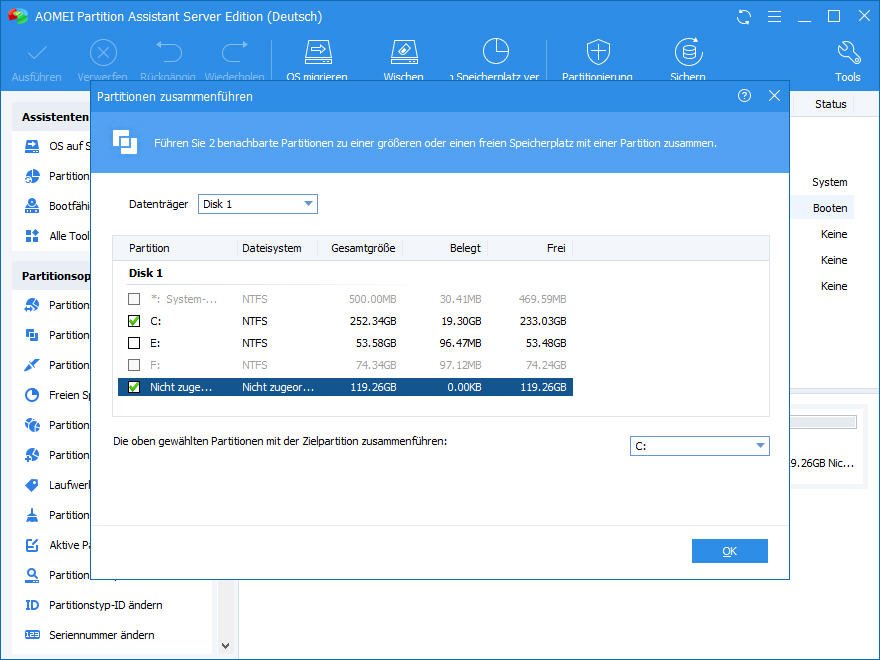880x660 pixels.
Task: Sort by the Dateisystem column header
Action: coord(272,248)
